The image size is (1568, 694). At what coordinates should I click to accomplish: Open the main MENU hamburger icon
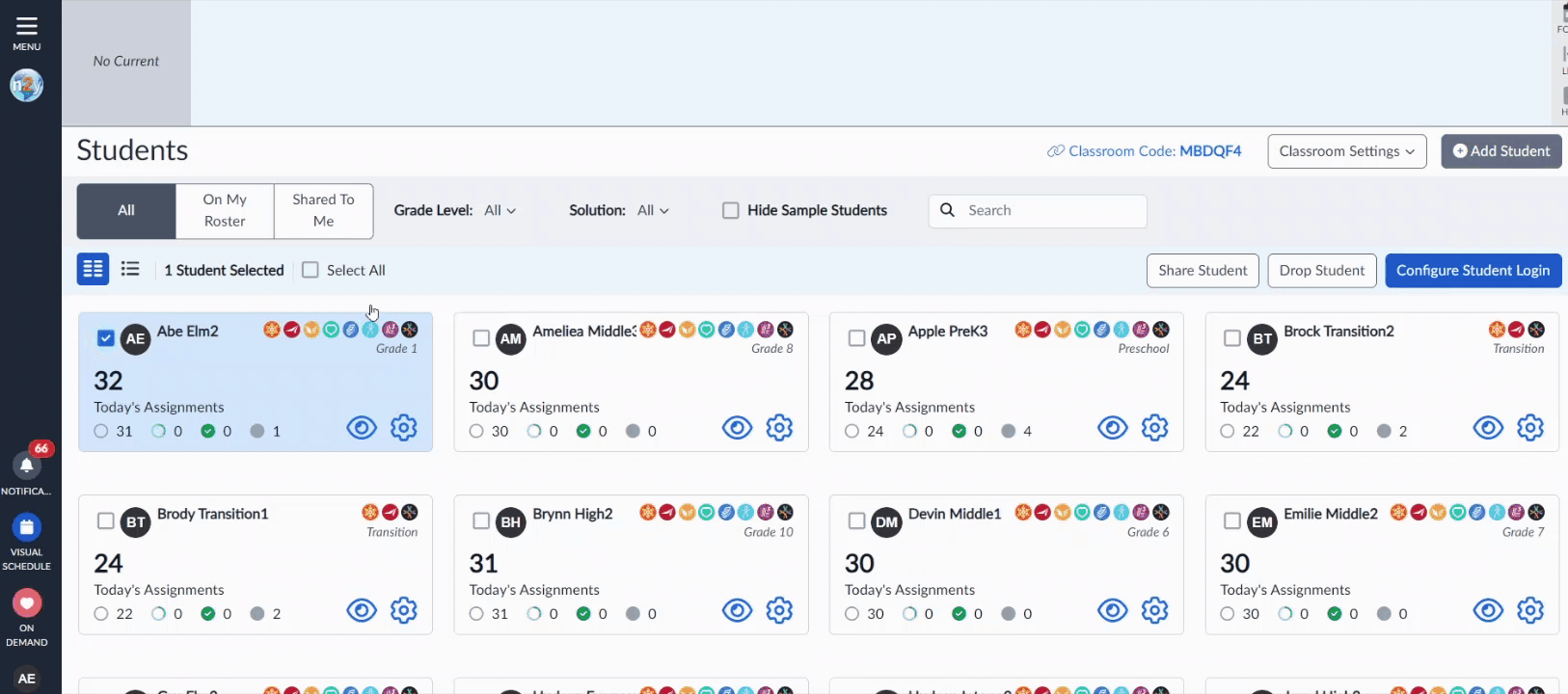point(26,26)
